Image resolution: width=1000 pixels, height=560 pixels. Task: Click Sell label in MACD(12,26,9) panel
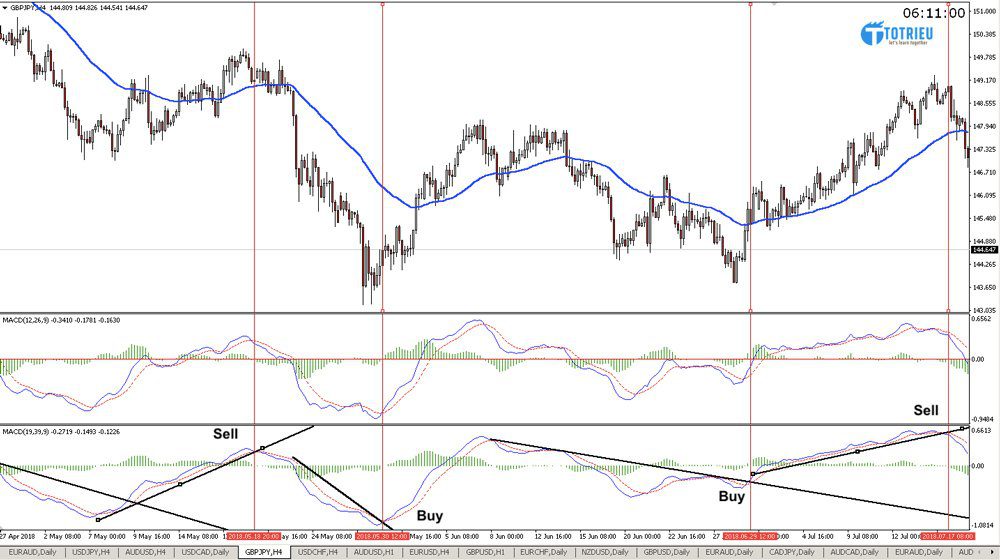click(x=925, y=411)
